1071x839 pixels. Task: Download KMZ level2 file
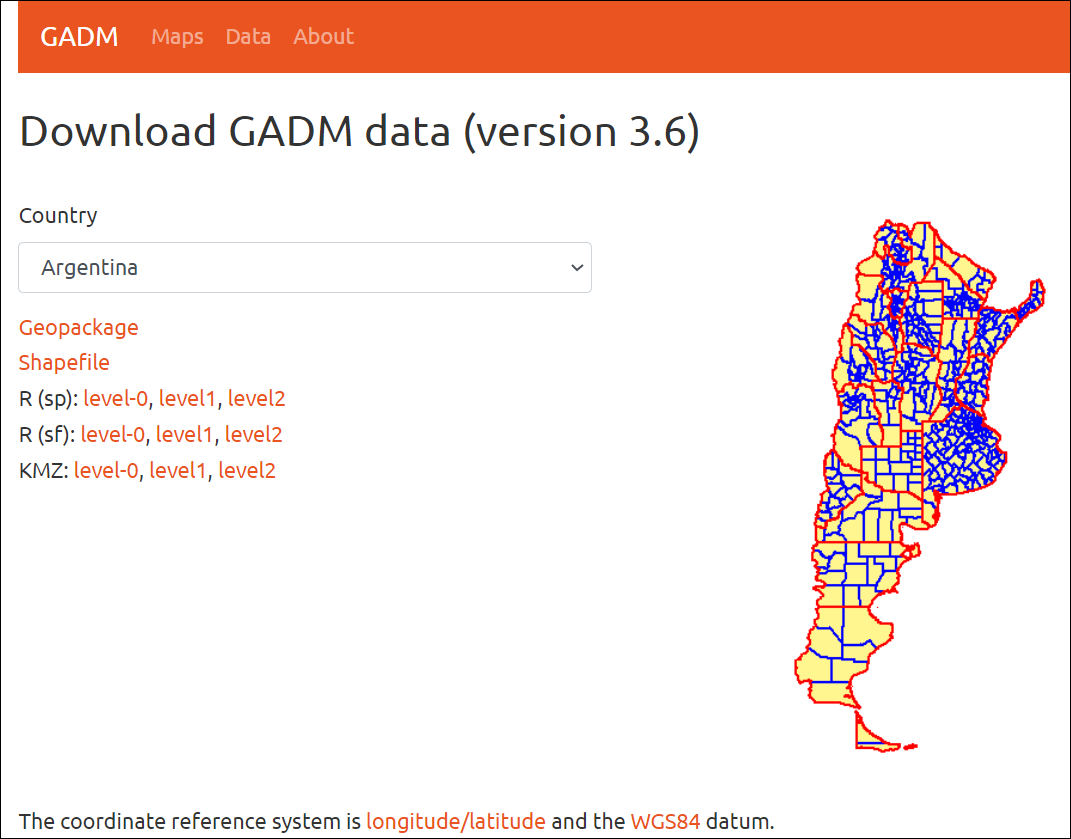[247, 470]
